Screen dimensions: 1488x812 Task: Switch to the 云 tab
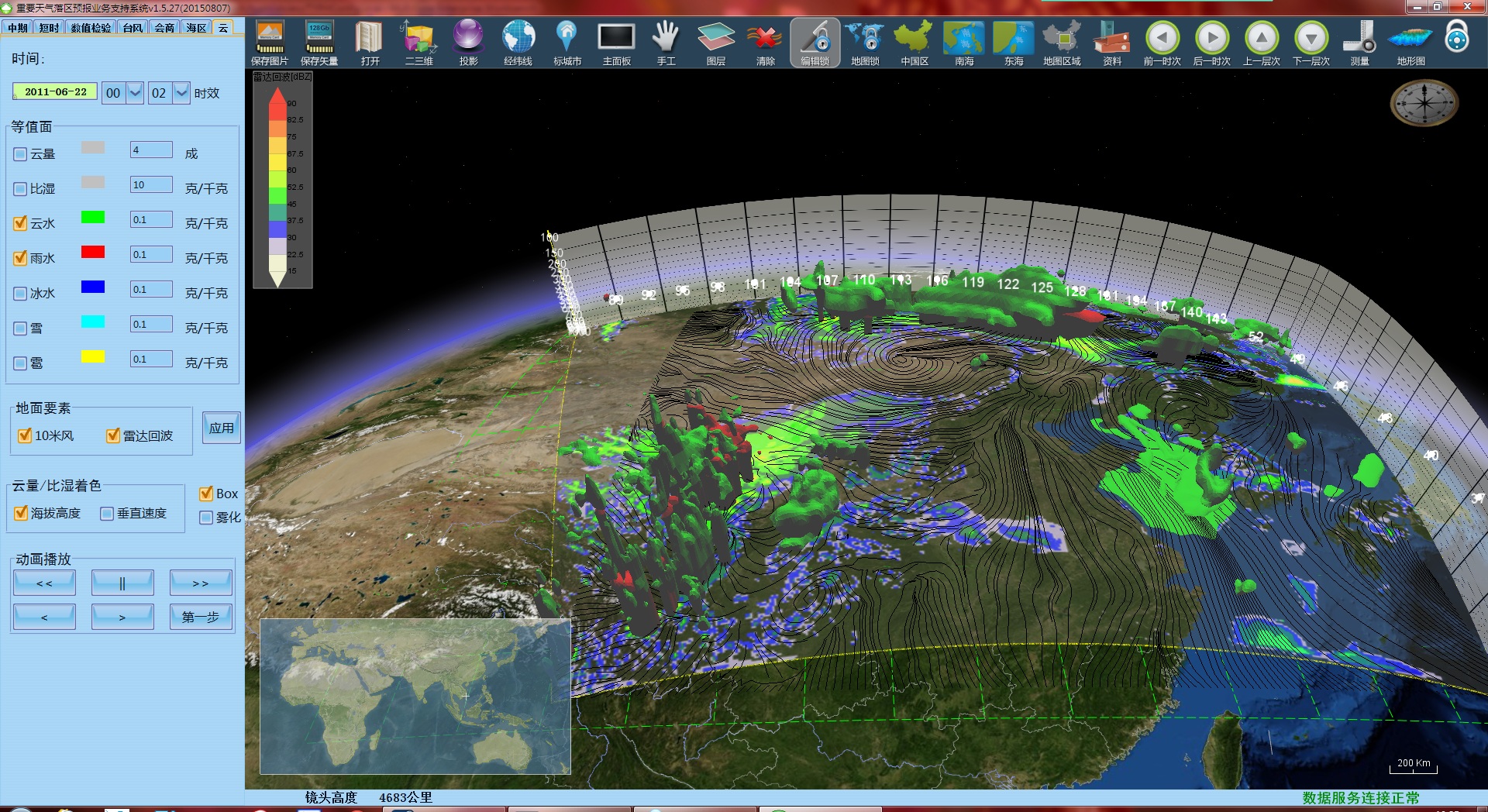click(223, 28)
